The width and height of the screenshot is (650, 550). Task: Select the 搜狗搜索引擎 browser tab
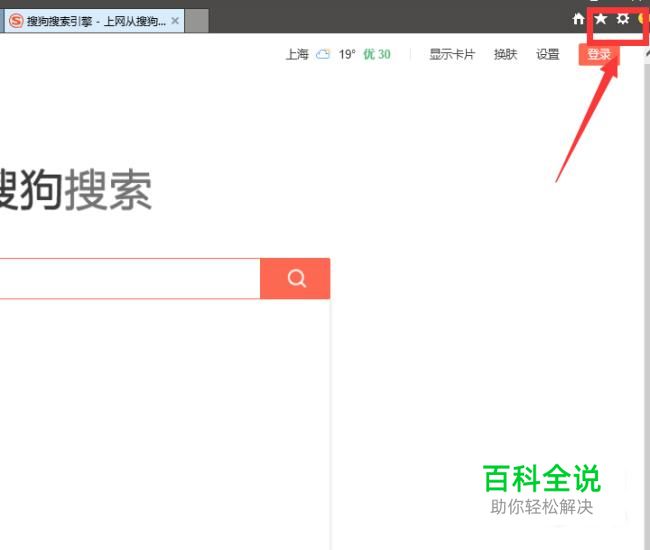[94, 21]
